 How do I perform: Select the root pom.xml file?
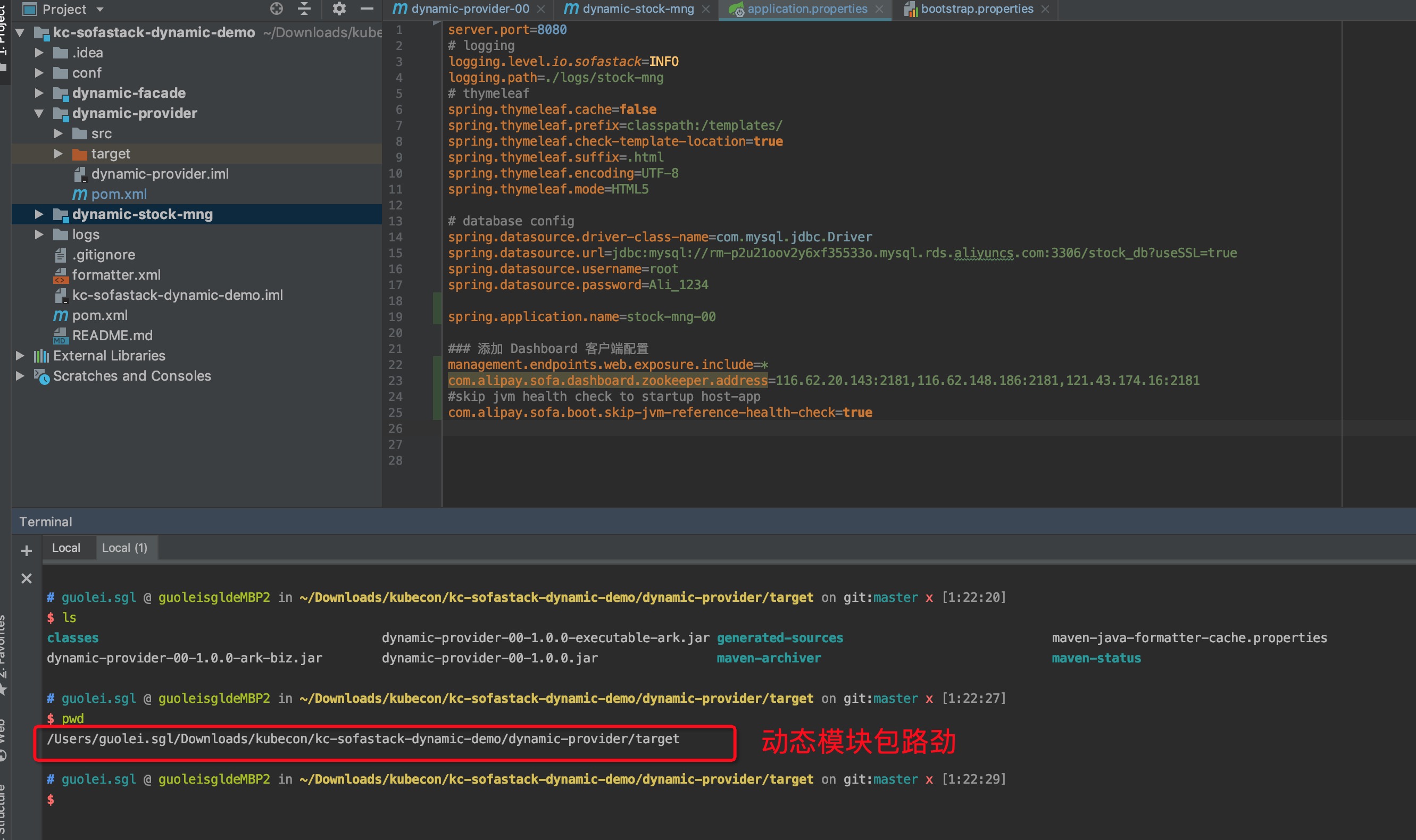[x=99, y=315]
